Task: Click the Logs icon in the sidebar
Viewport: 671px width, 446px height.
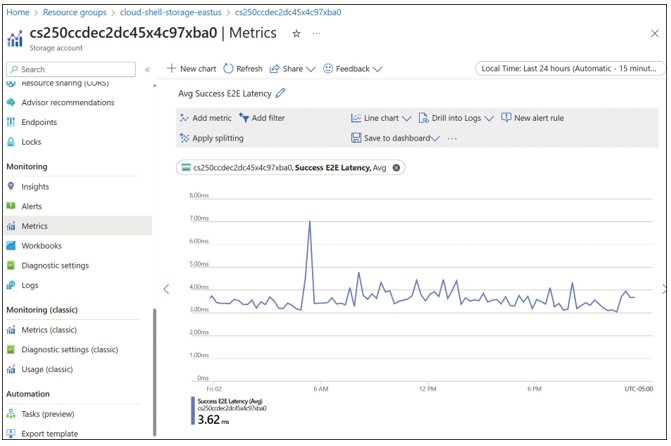Action: (11, 285)
